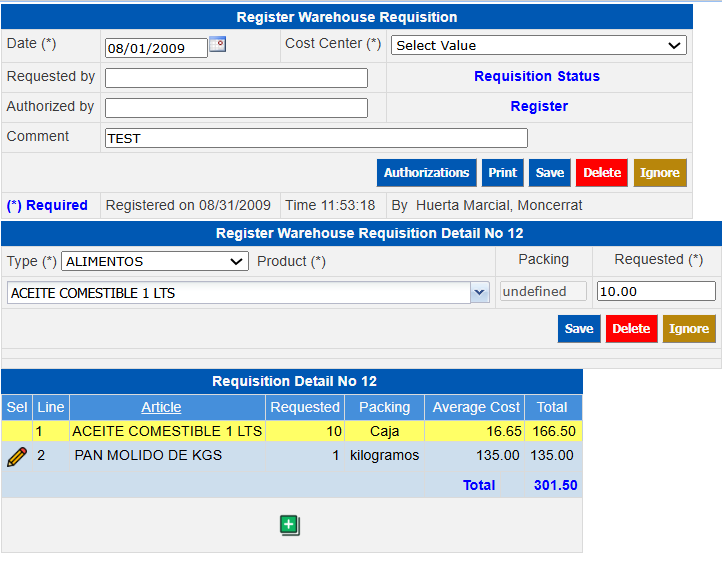The image size is (722, 577).
Task: Open the Product combo box arrow
Action: pos(478,292)
